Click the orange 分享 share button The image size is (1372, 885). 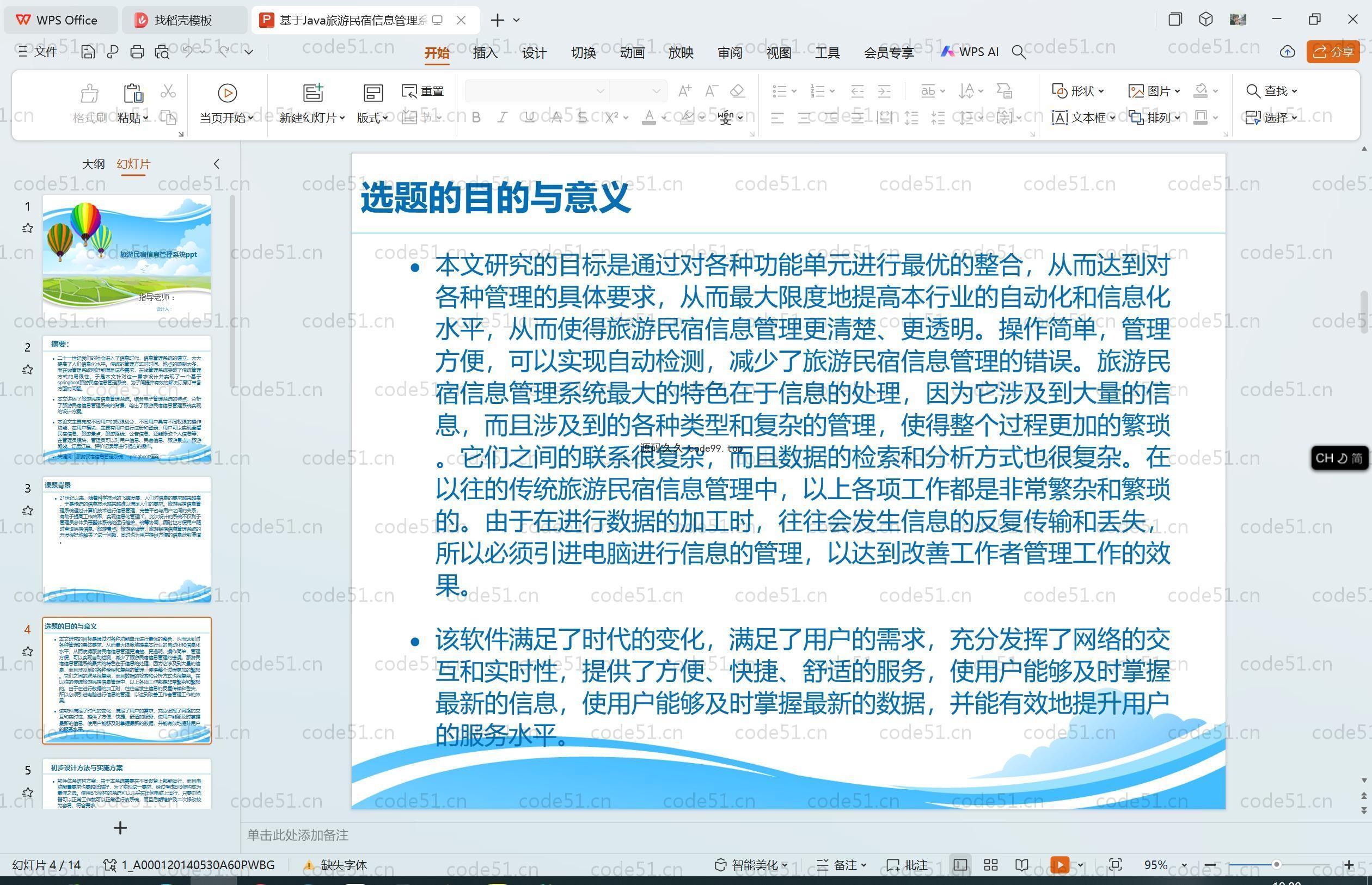coord(1333,52)
